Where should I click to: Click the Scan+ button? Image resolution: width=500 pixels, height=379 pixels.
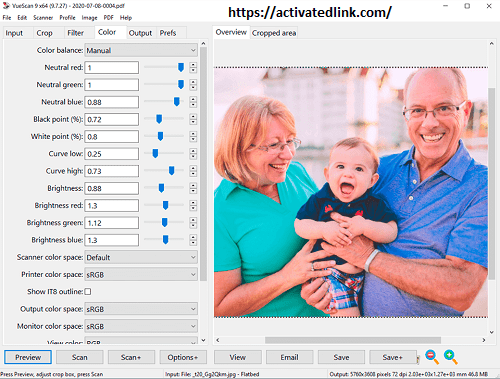pos(131,357)
